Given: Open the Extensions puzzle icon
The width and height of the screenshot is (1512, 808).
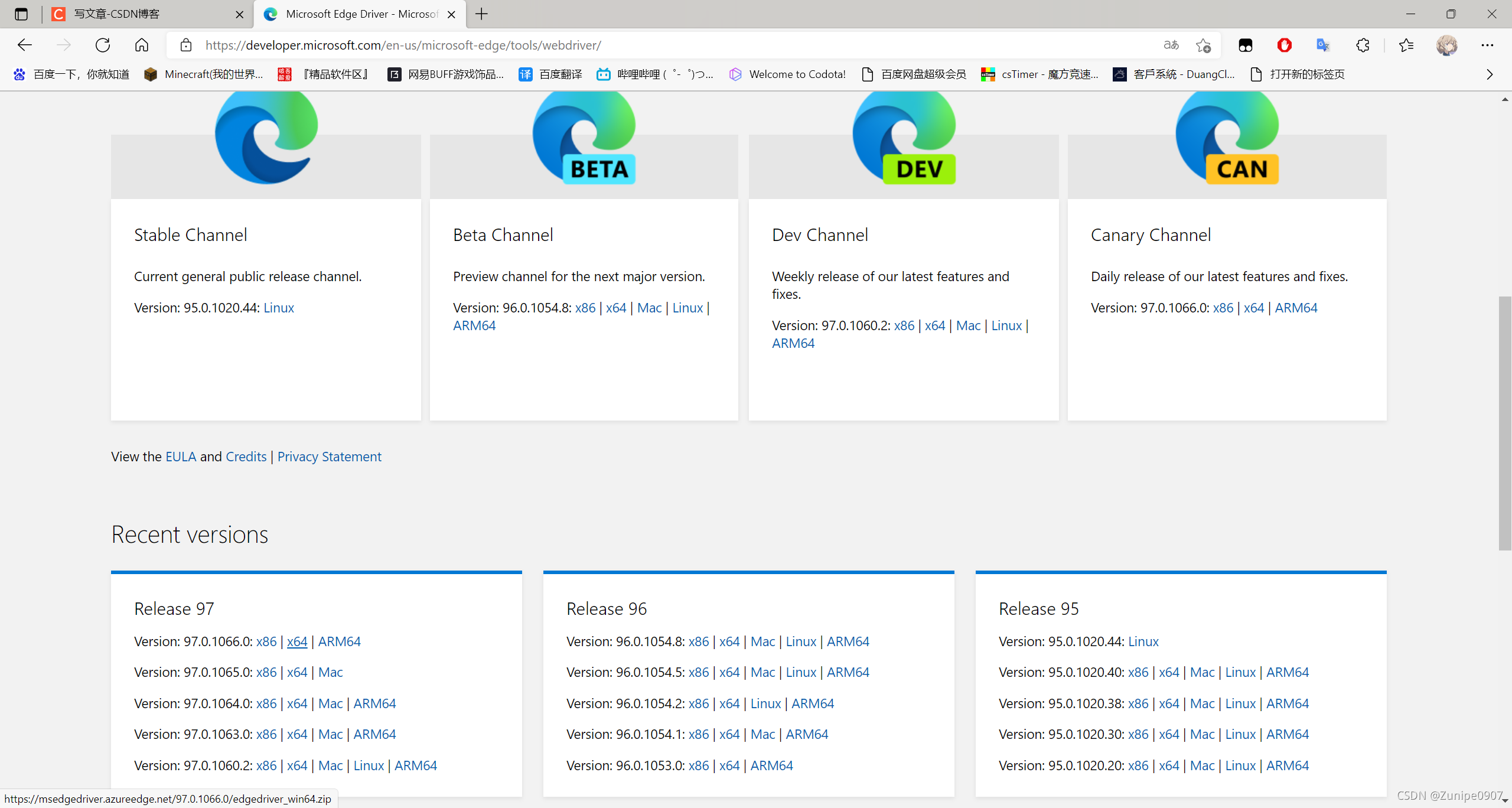Looking at the screenshot, I should 1363,45.
